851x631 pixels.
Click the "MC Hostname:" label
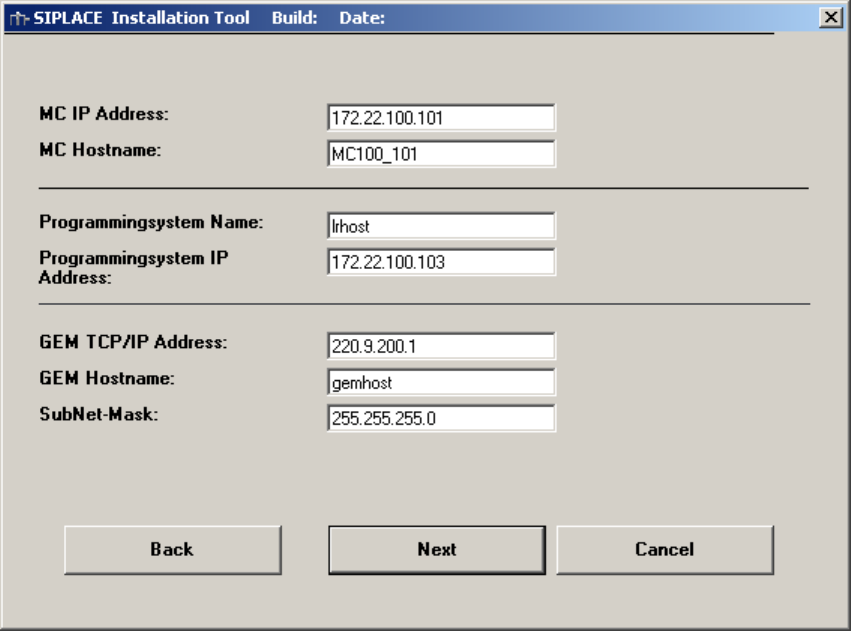pos(100,150)
